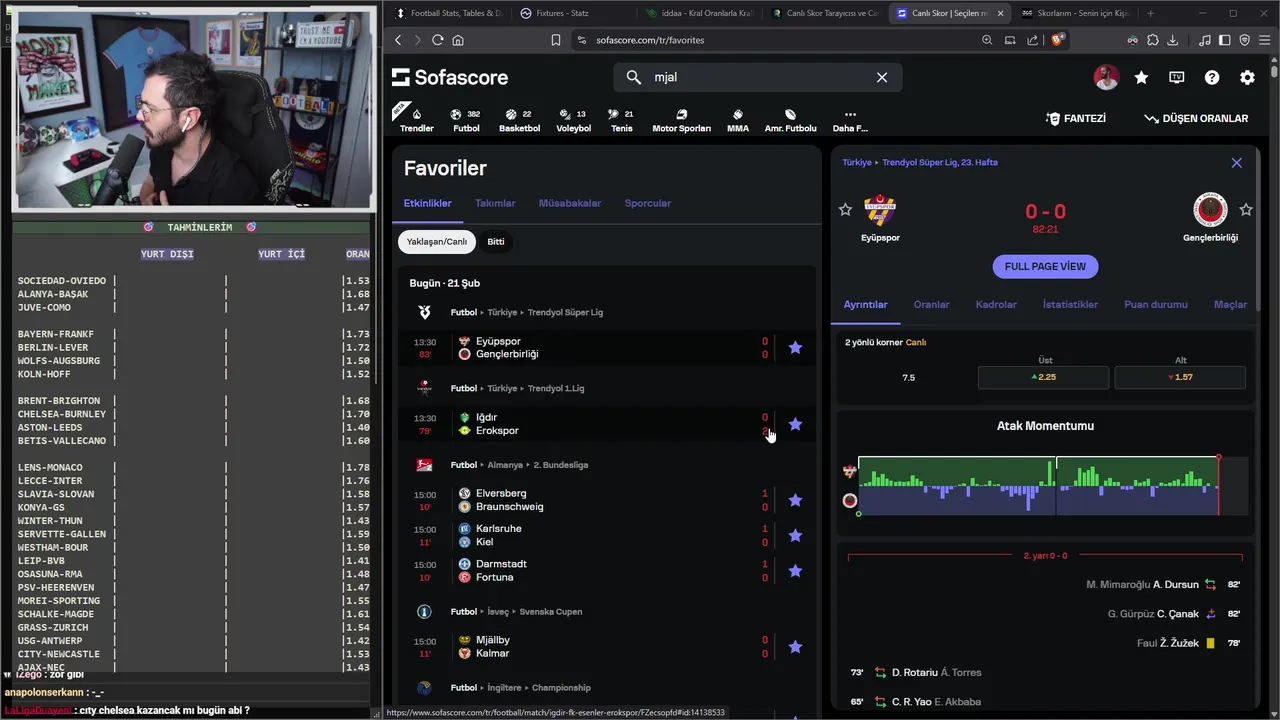
Task: Open the Sofascore settings gear
Action: tap(1247, 77)
